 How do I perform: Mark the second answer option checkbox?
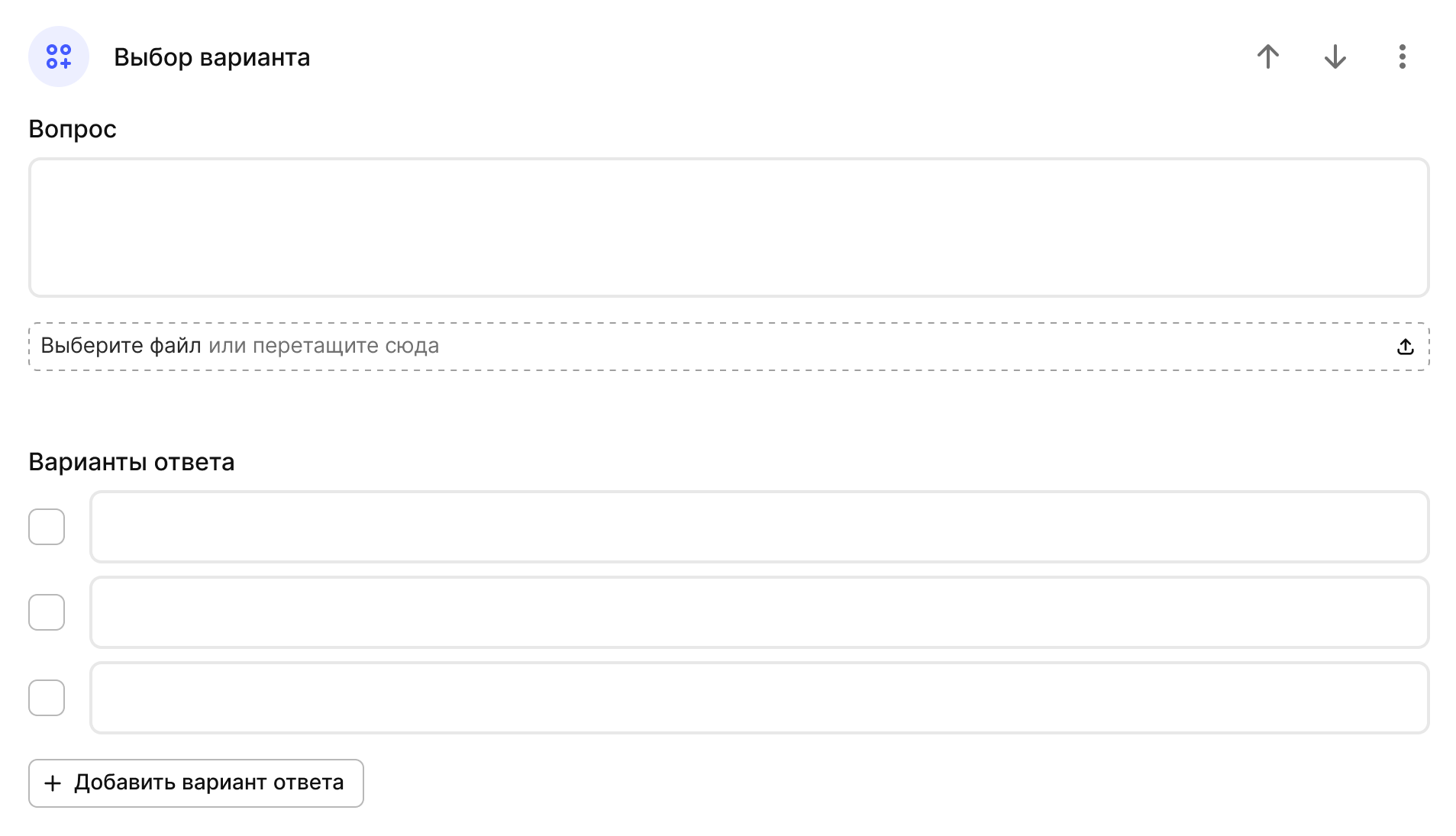click(x=47, y=612)
